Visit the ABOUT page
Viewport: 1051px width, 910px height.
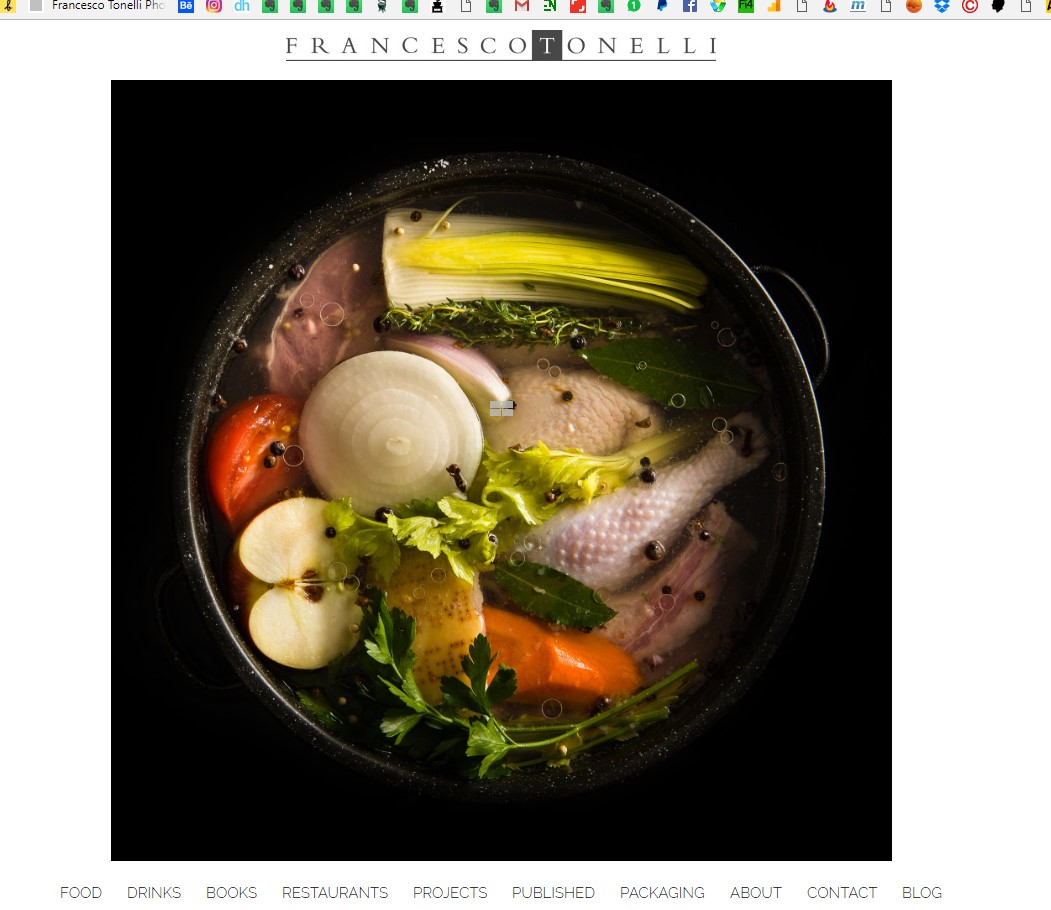756,893
